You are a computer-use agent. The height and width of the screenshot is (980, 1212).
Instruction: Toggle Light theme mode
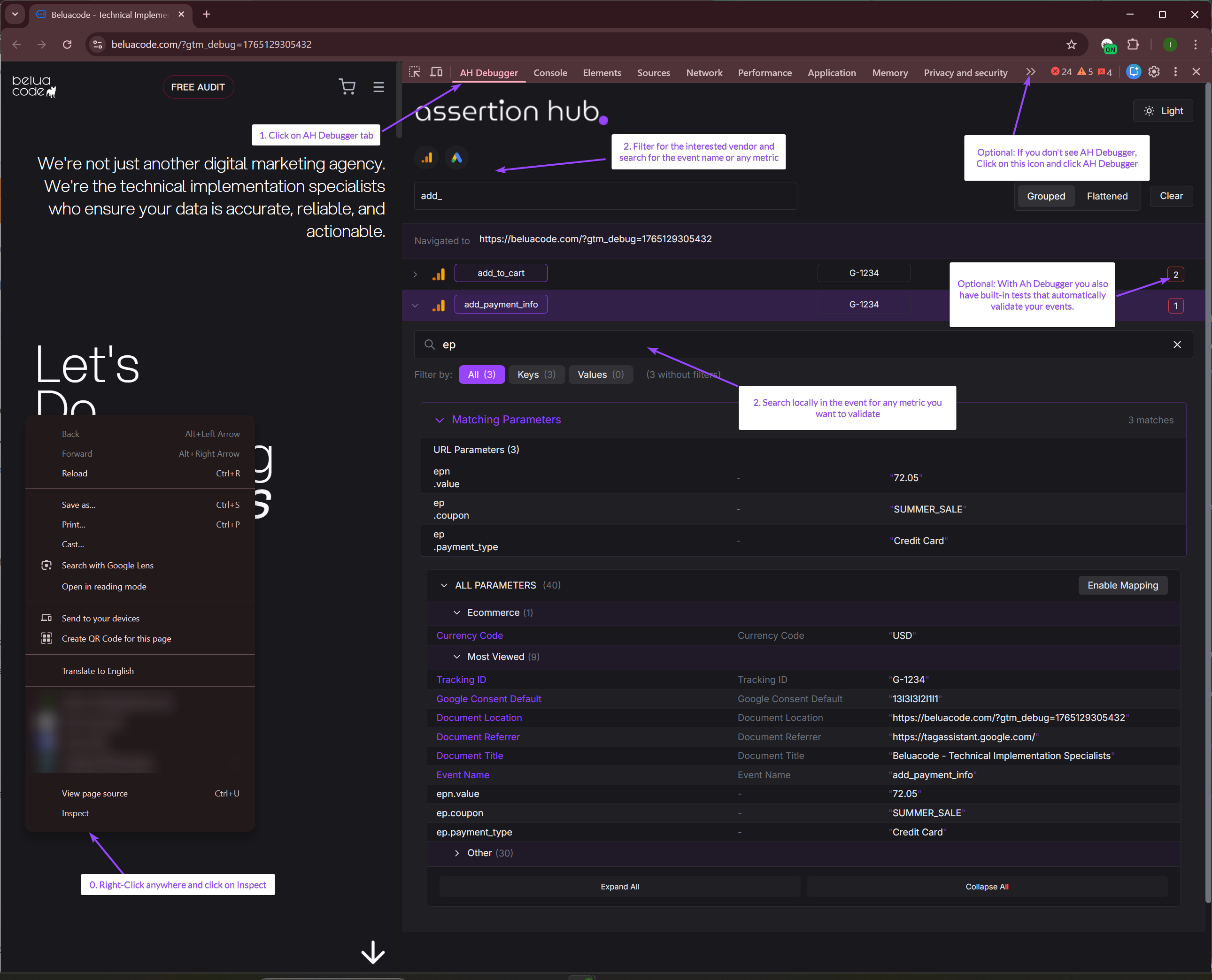click(1163, 111)
